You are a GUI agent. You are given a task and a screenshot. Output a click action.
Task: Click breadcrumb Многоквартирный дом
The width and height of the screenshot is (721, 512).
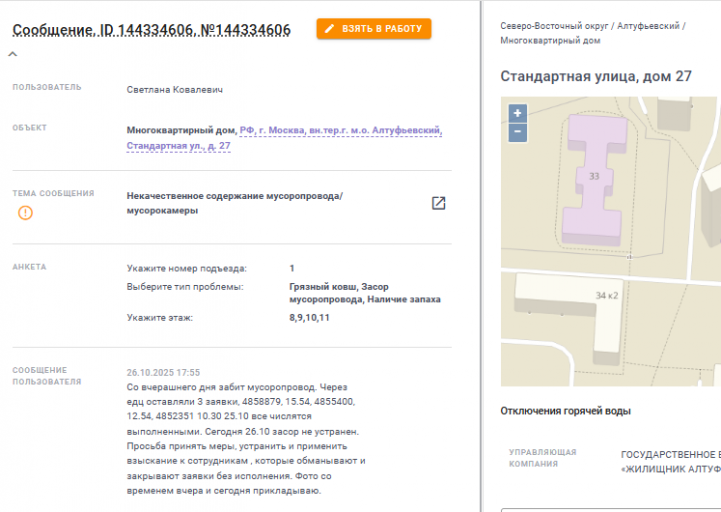[x=550, y=40]
